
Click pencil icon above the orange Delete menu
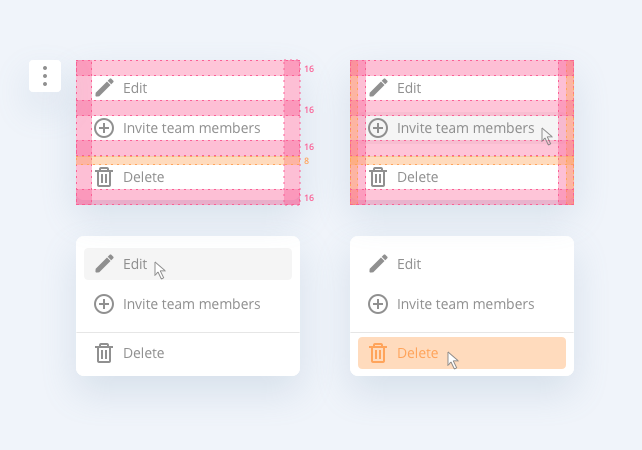(378, 264)
